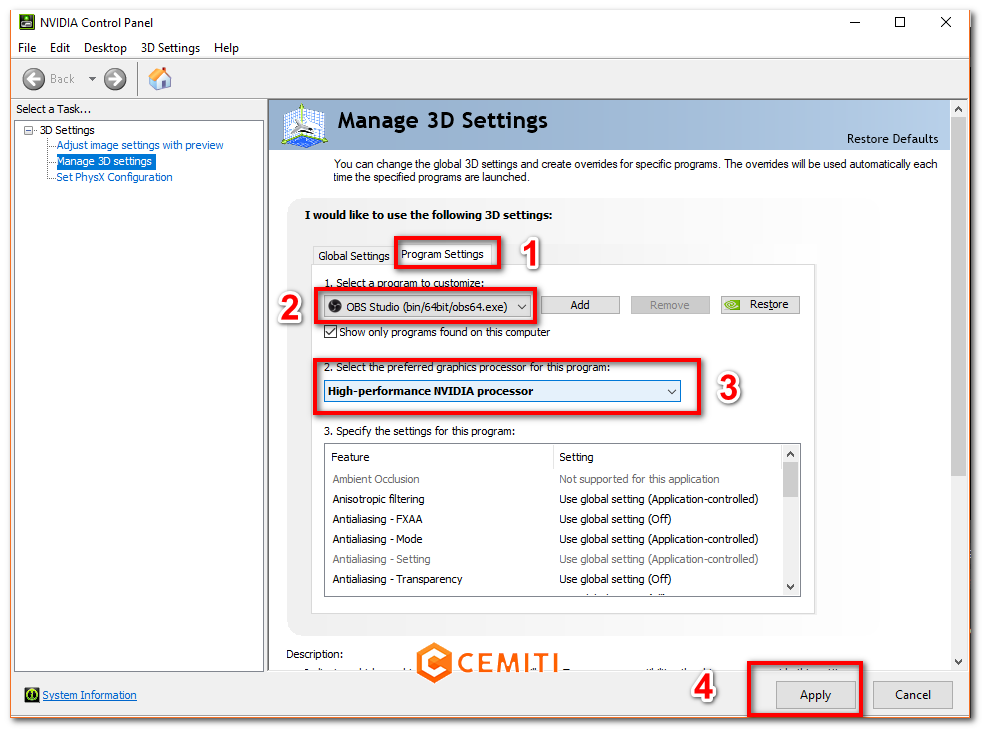Click the OBS Studio icon in program dropdown
This screenshot has width=982, height=729.
tap(335, 306)
